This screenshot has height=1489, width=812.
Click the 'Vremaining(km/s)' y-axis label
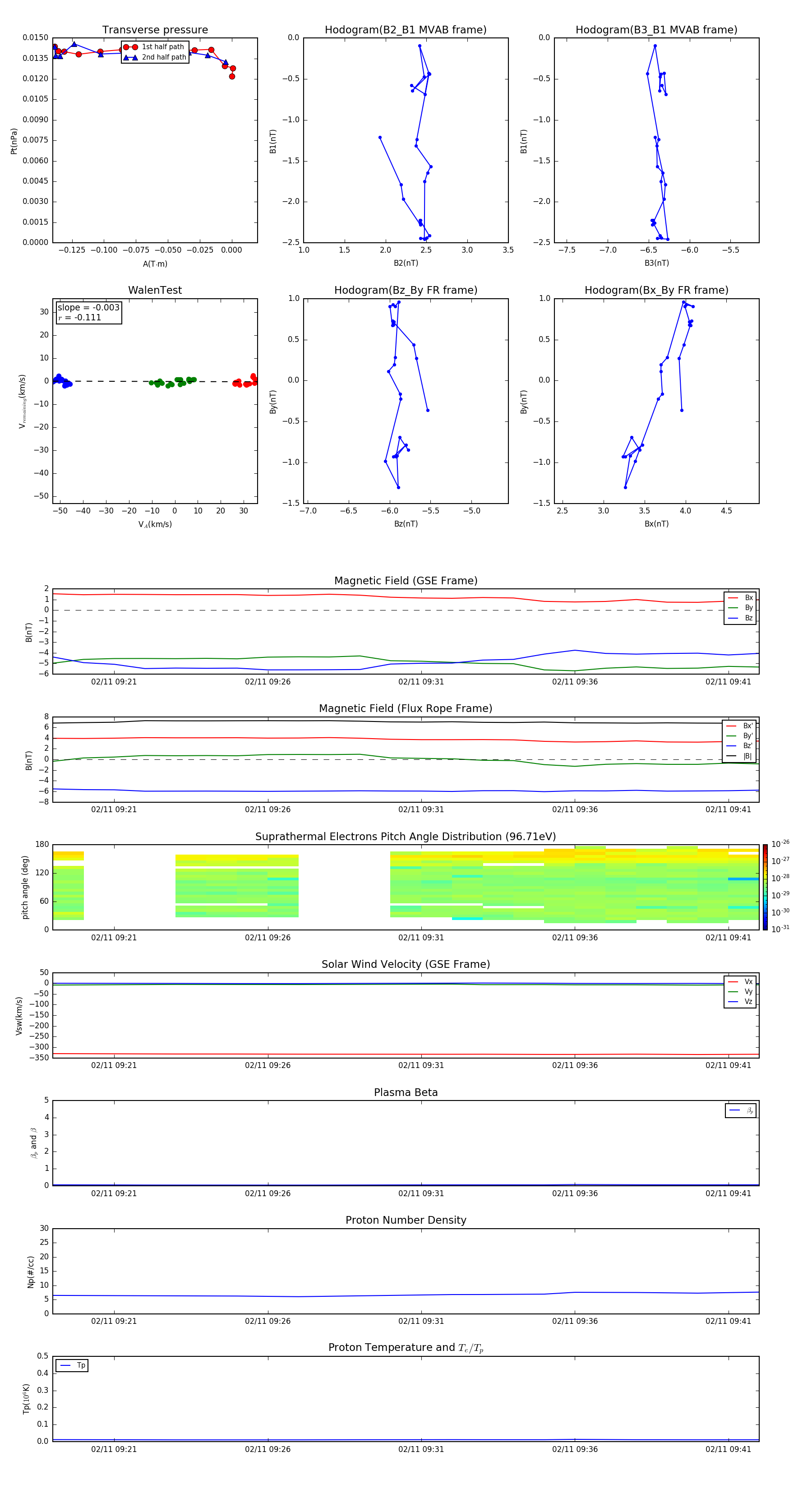click(x=22, y=401)
